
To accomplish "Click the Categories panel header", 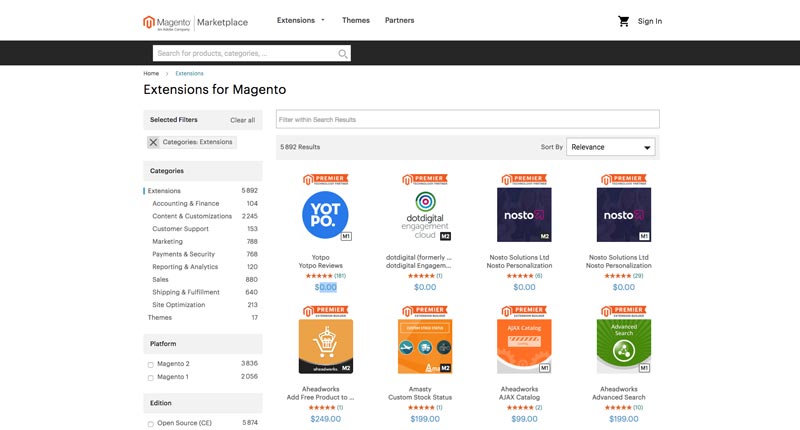I will 203,171.
